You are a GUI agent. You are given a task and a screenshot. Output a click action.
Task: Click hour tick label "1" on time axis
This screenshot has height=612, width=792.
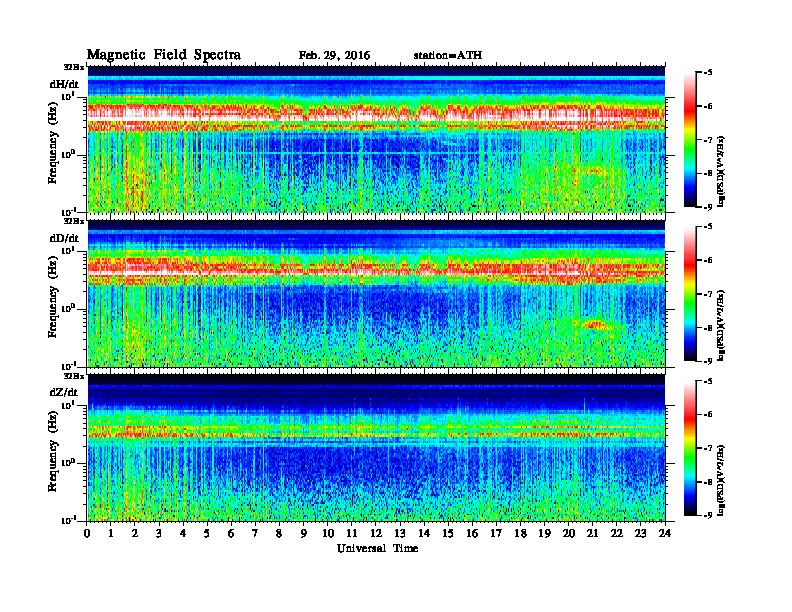coord(112,534)
